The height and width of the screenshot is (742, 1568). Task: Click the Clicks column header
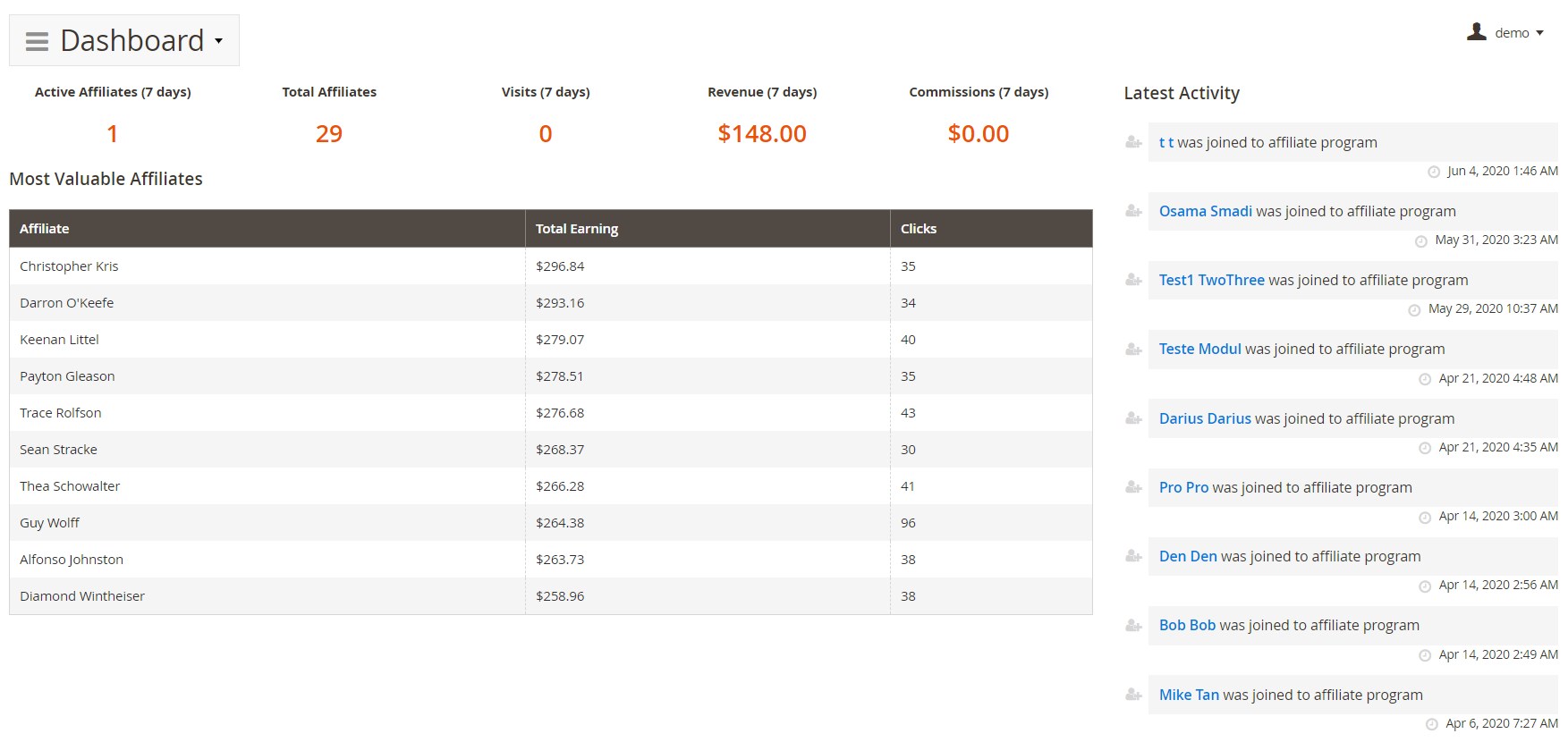pos(919,229)
